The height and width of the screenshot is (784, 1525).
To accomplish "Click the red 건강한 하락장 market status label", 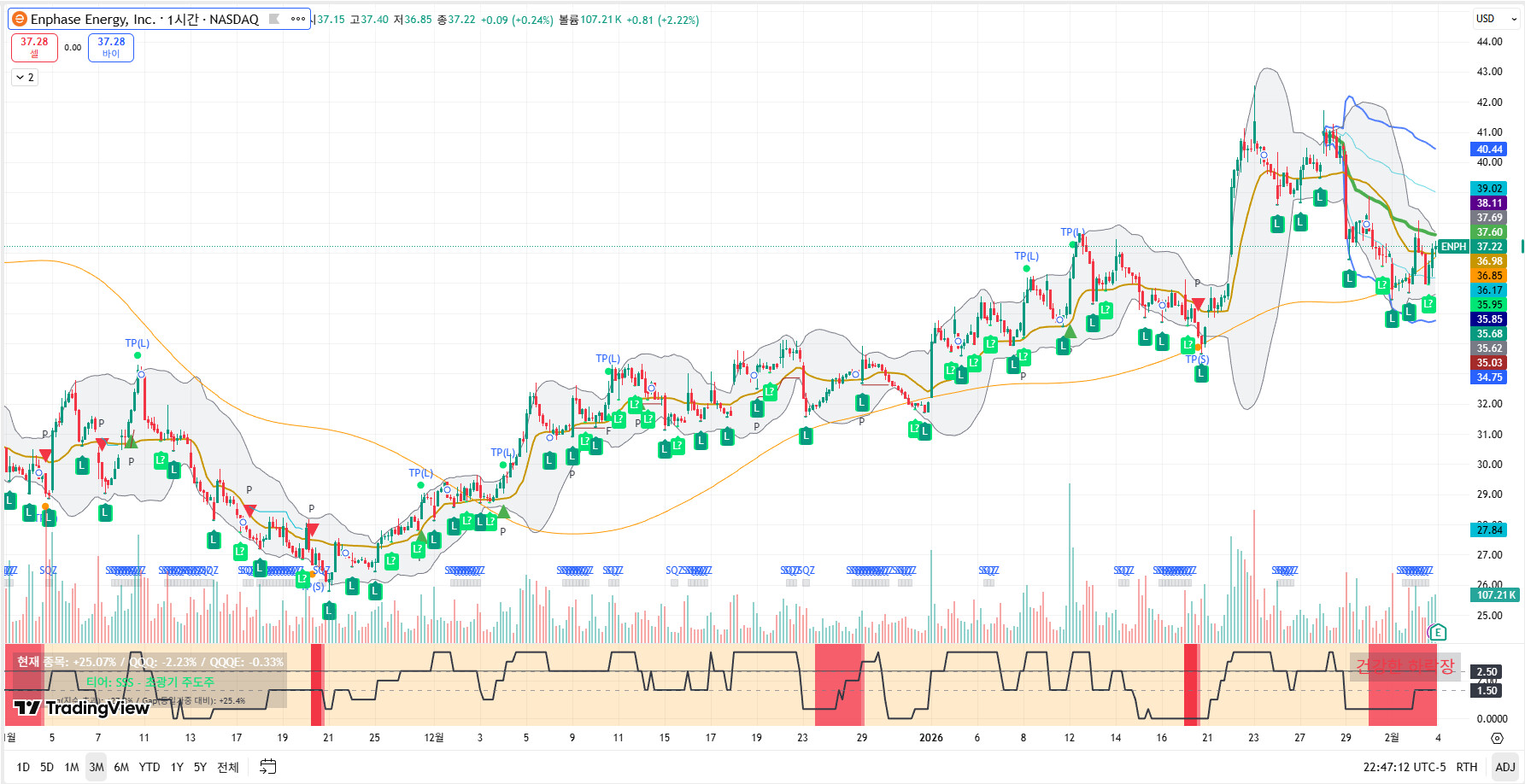I will coord(1405,666).
